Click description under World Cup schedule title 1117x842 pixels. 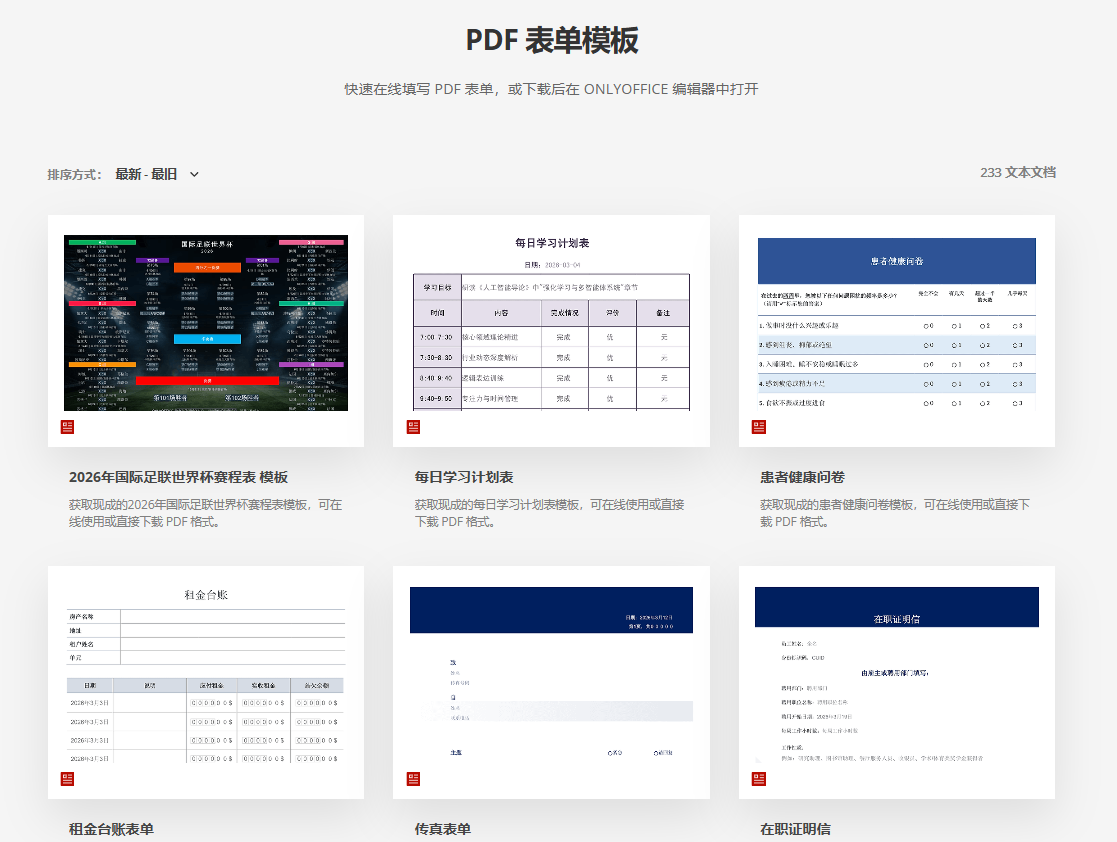point(205,513)
